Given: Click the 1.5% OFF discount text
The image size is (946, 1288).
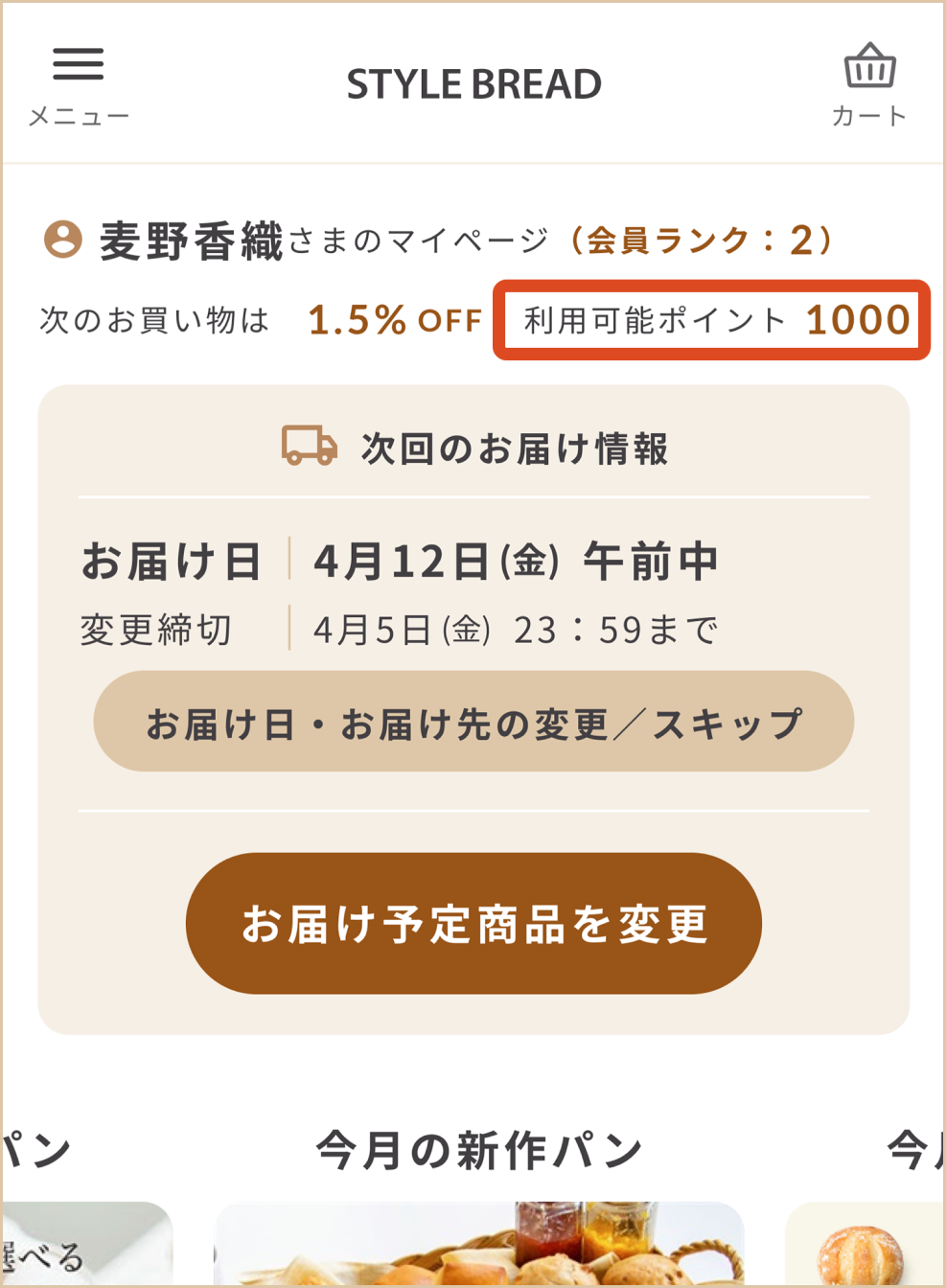Looking at the screenshot, I should click(x=394, y=320).
